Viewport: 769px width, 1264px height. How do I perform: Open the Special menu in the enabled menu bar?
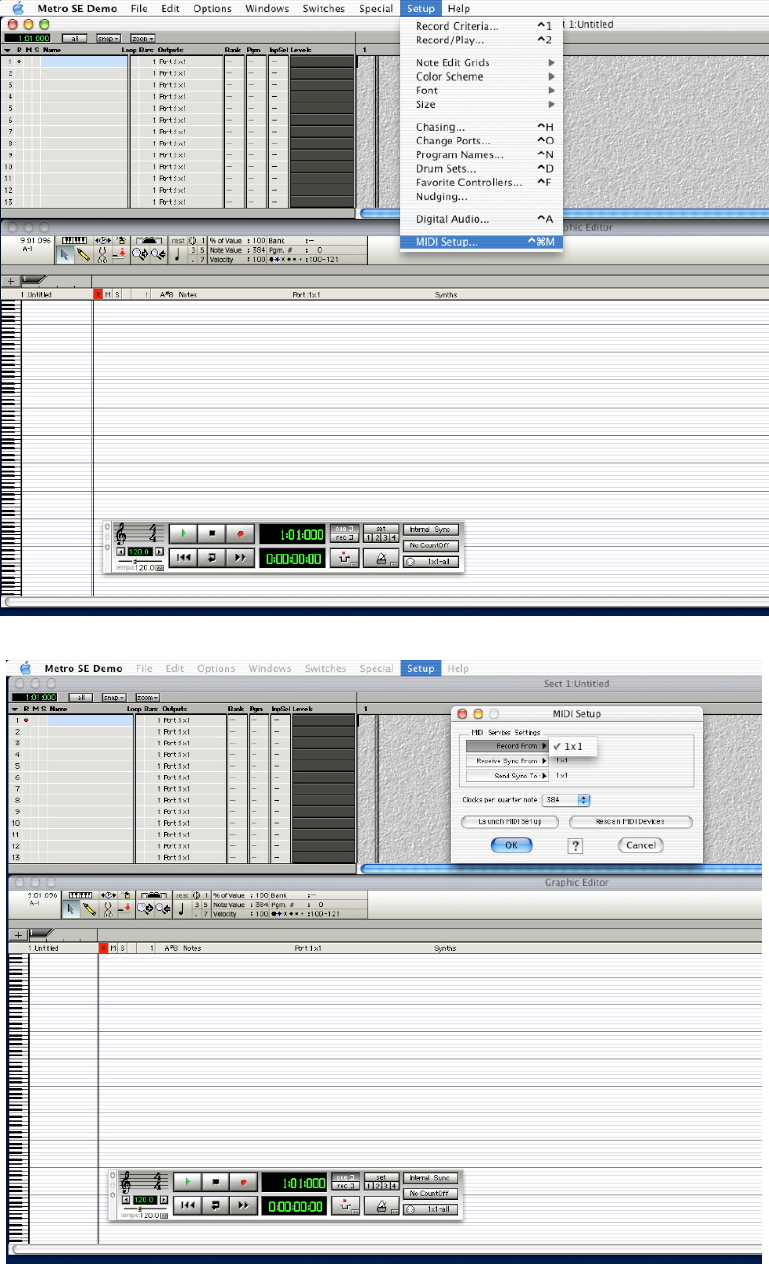376,8
